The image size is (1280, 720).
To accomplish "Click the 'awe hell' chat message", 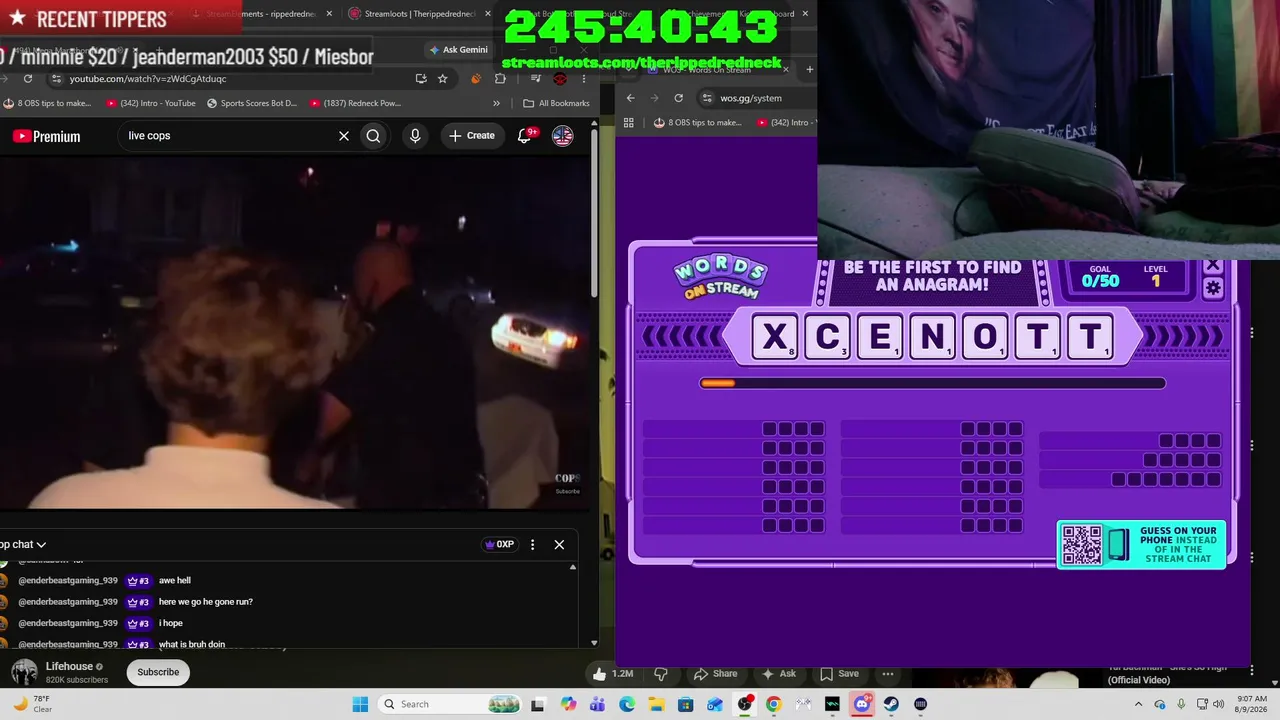I will (x=175, y=581).
